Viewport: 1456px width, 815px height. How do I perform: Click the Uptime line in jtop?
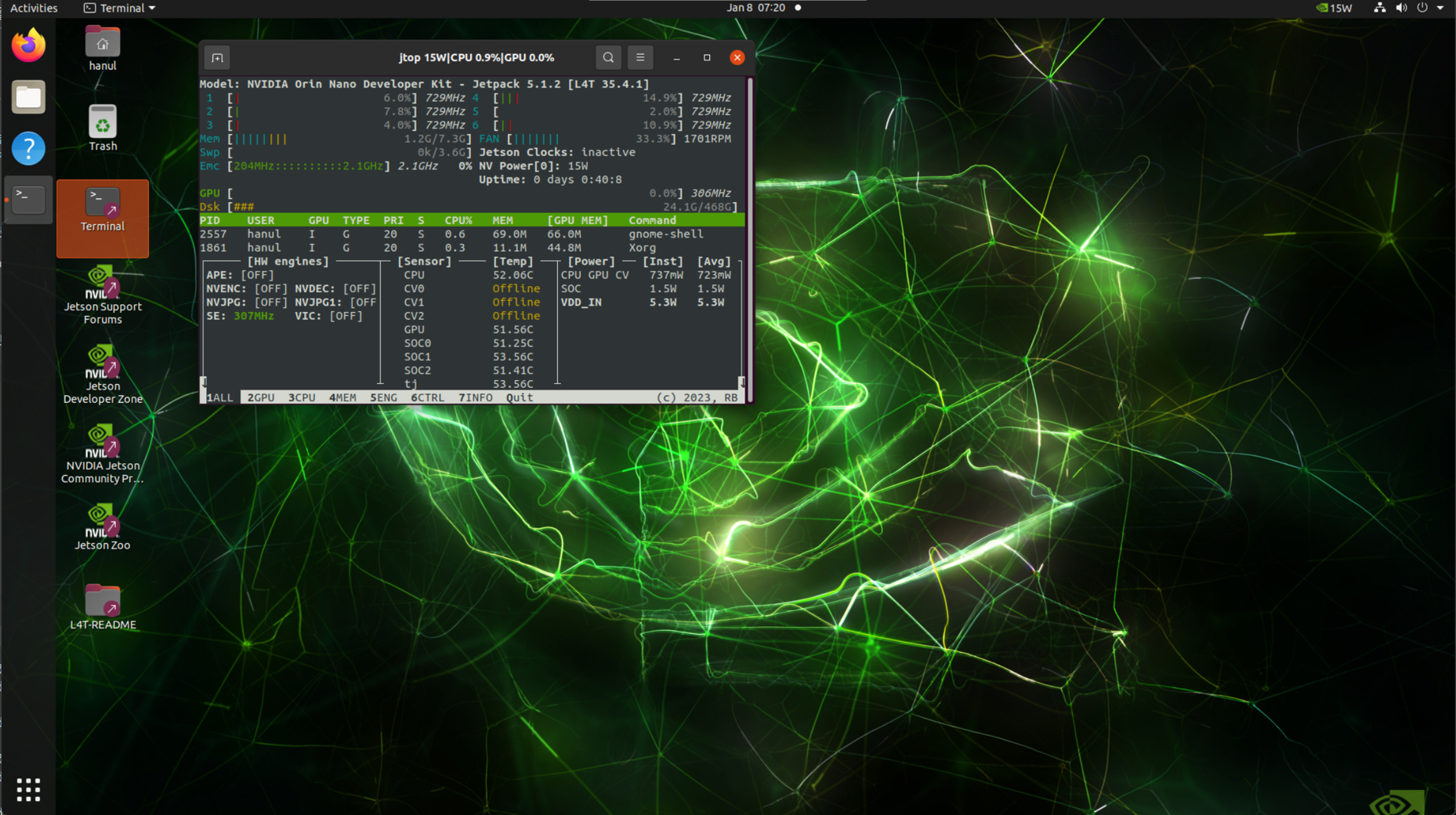pyautogui.click(x=550, y=179)
